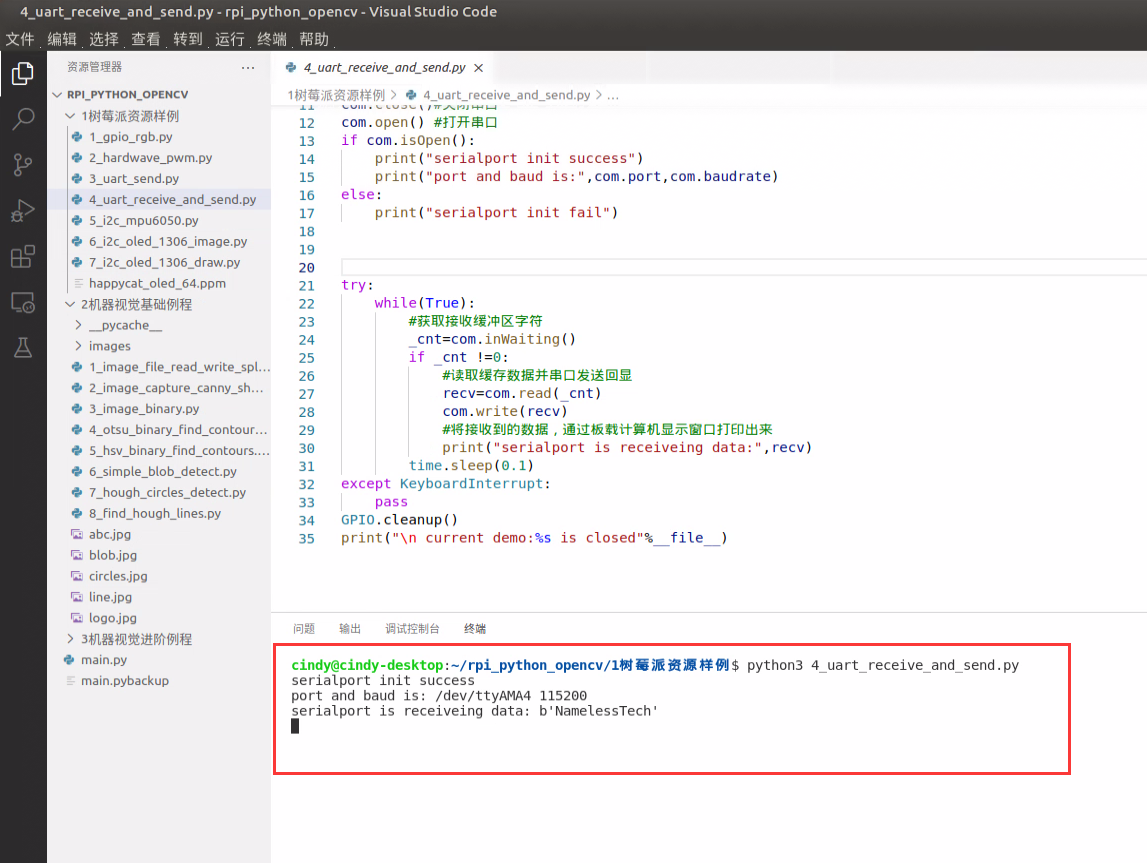Screen dimensions: 1147x863
Task: Select the 4_uart_receive_and_send.py editor tab
Action: point(384,67)
